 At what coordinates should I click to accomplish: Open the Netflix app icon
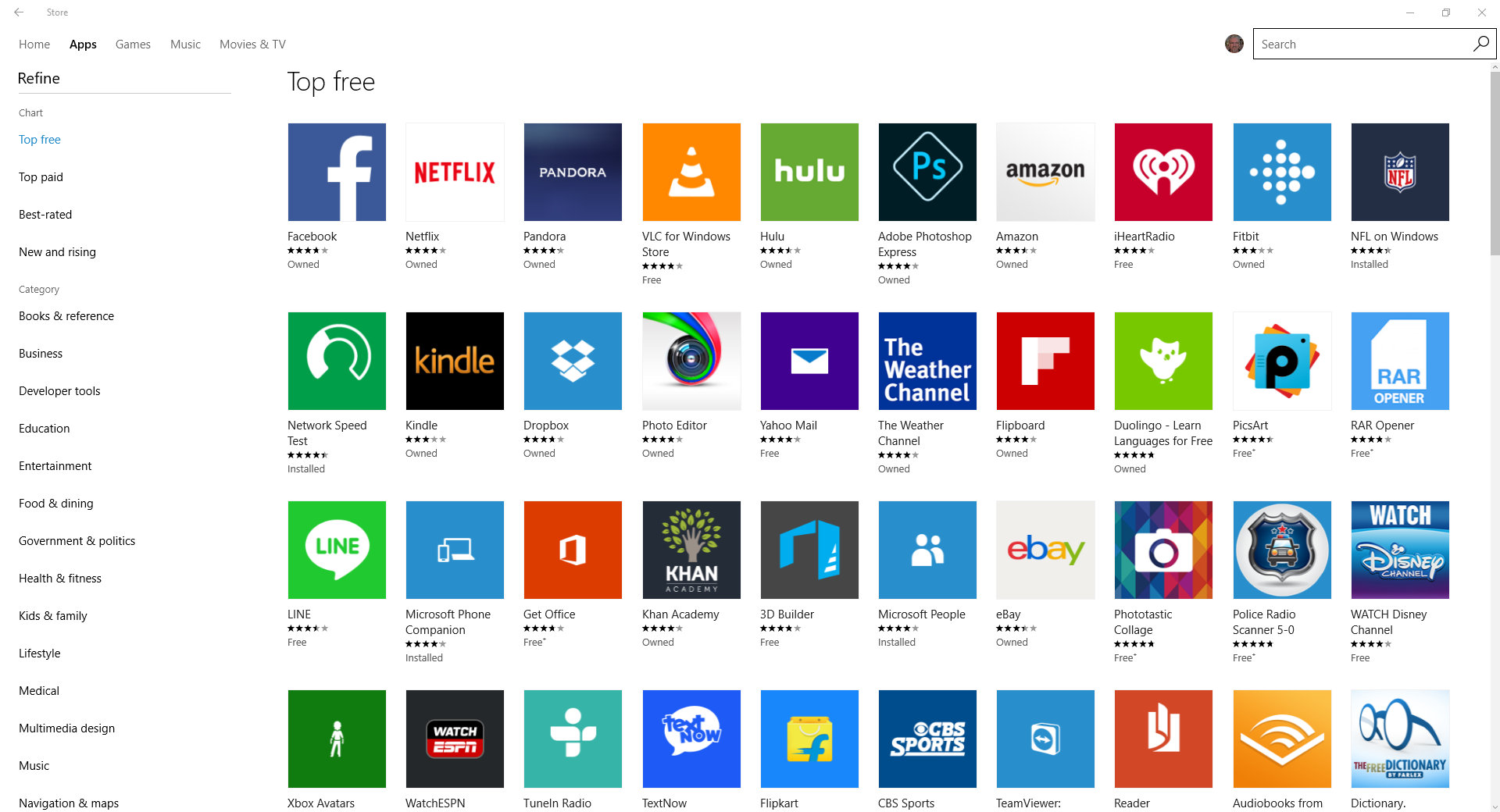455,172
